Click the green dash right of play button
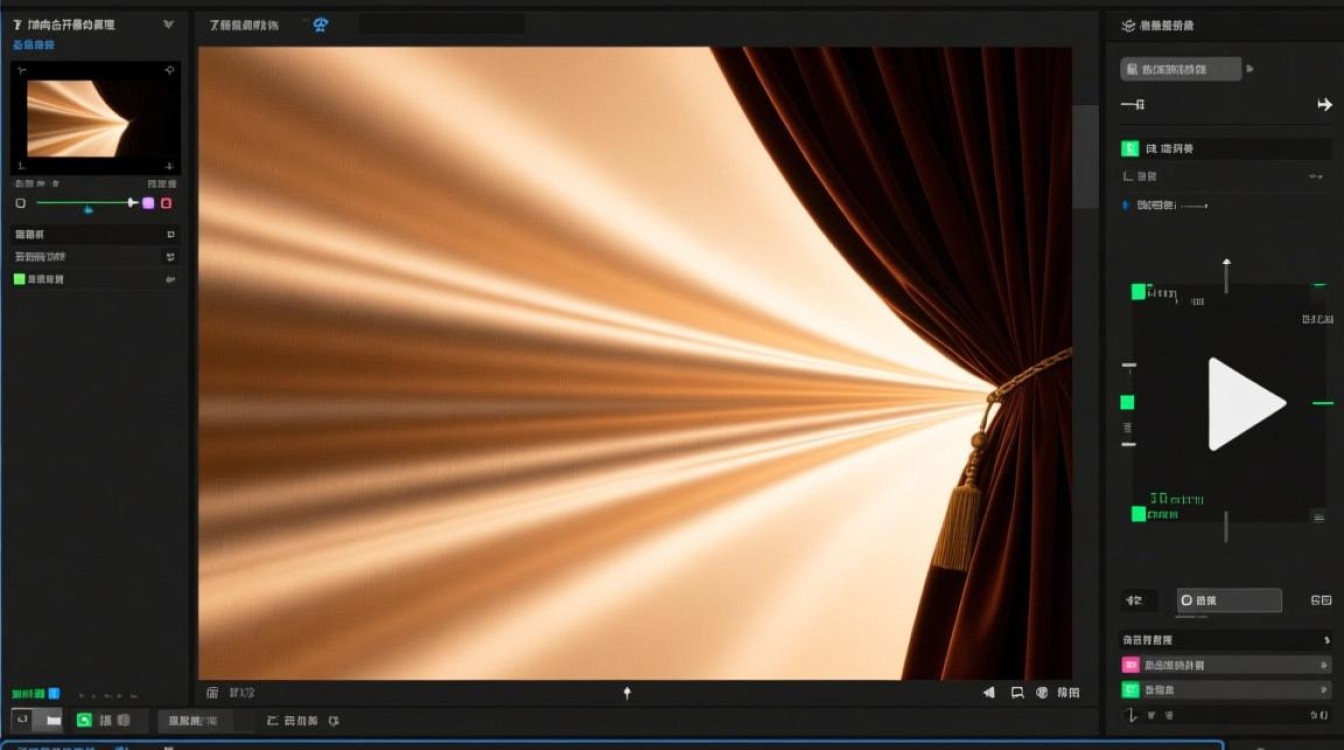1344x750 pixels. [x=1323, y=403]
